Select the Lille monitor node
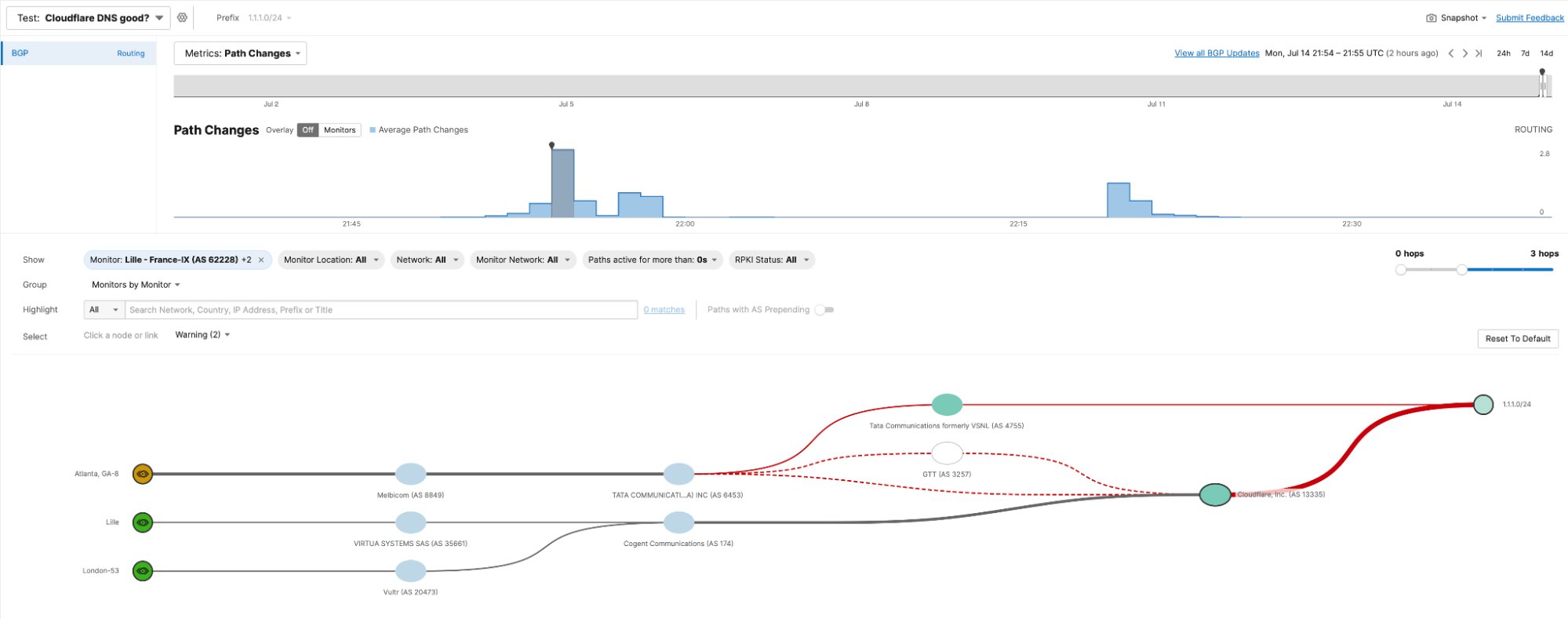 142,523
